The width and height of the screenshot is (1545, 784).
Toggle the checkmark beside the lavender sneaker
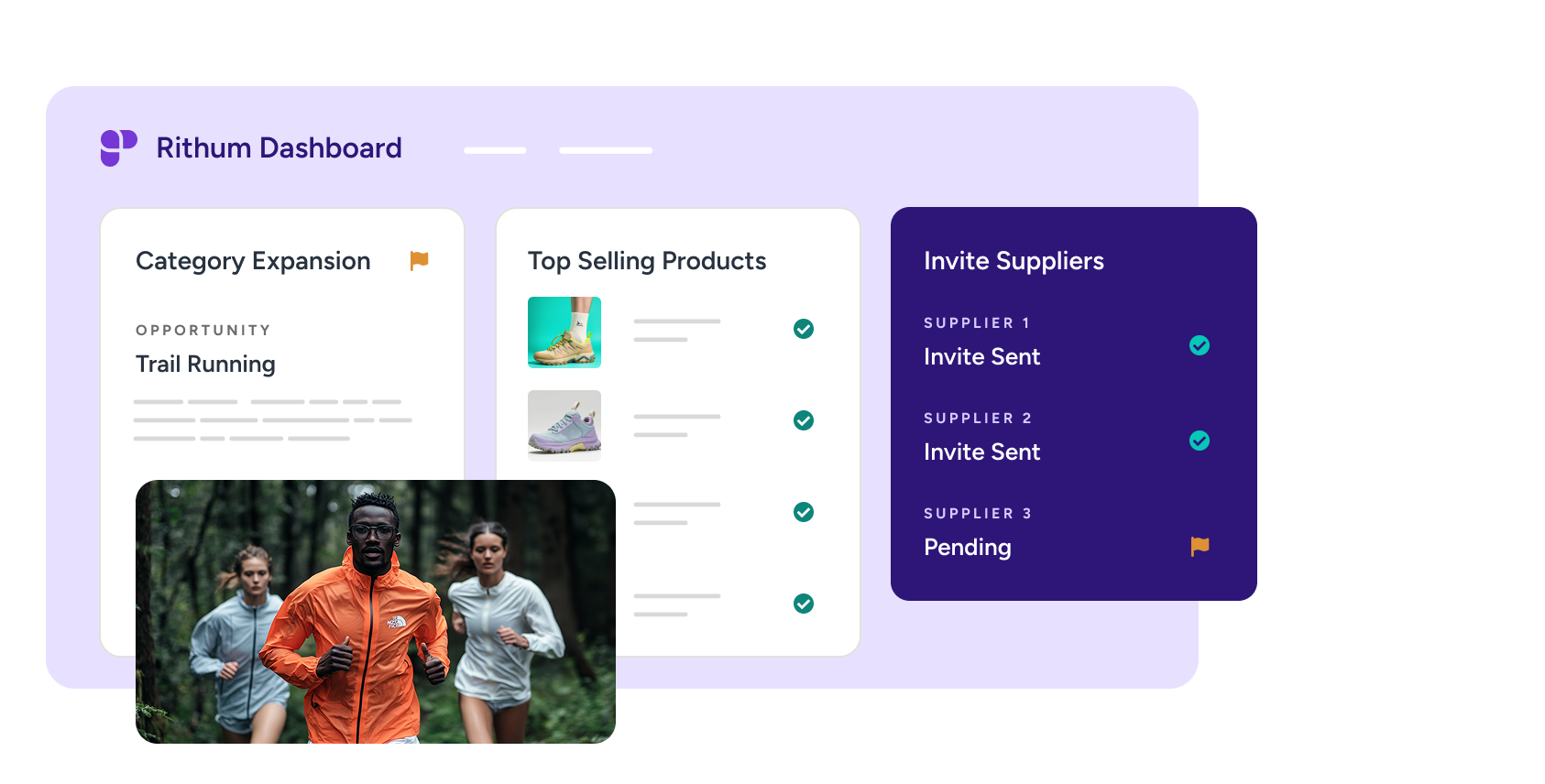click(804, 420)
